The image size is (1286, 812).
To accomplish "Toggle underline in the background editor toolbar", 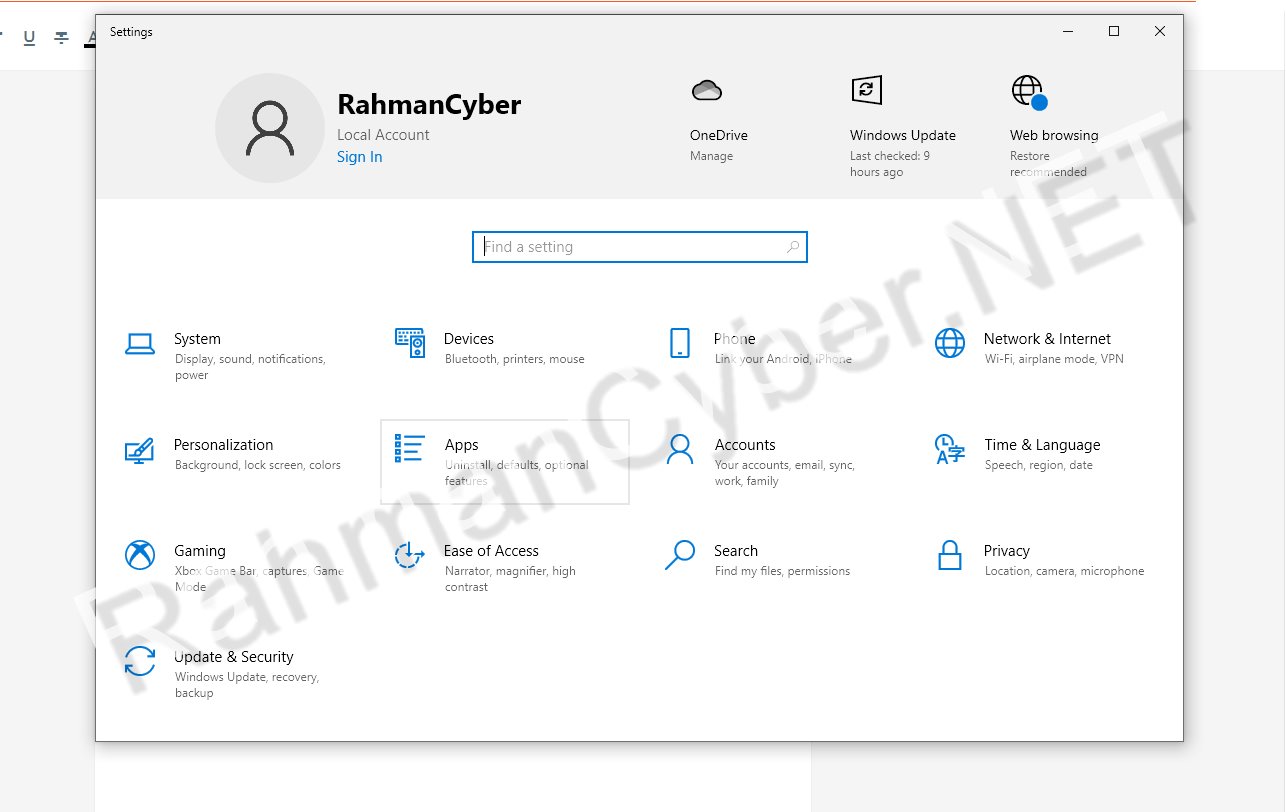I will pyautogui.click(x=29, y=37).
